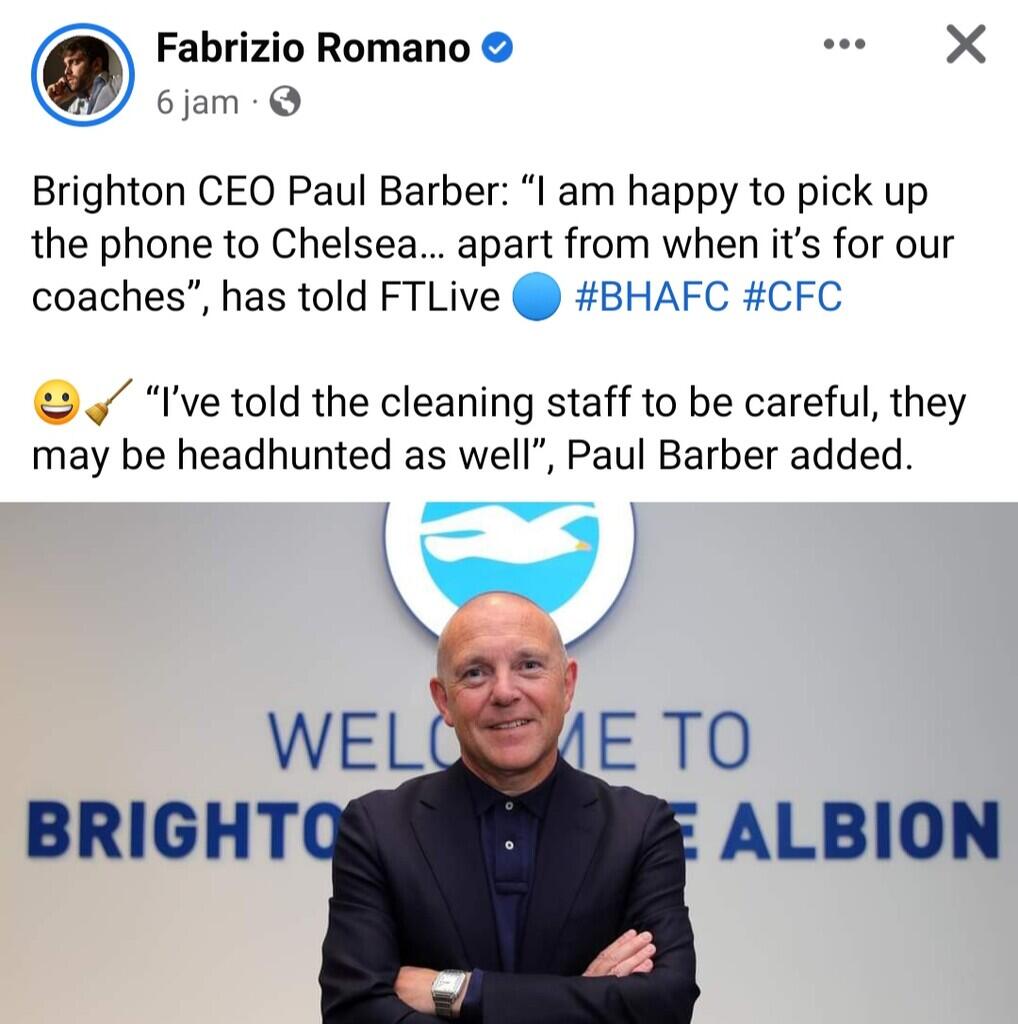Close the post with the X button
Screen dimensions: 1018x1024
click(966, 44)
